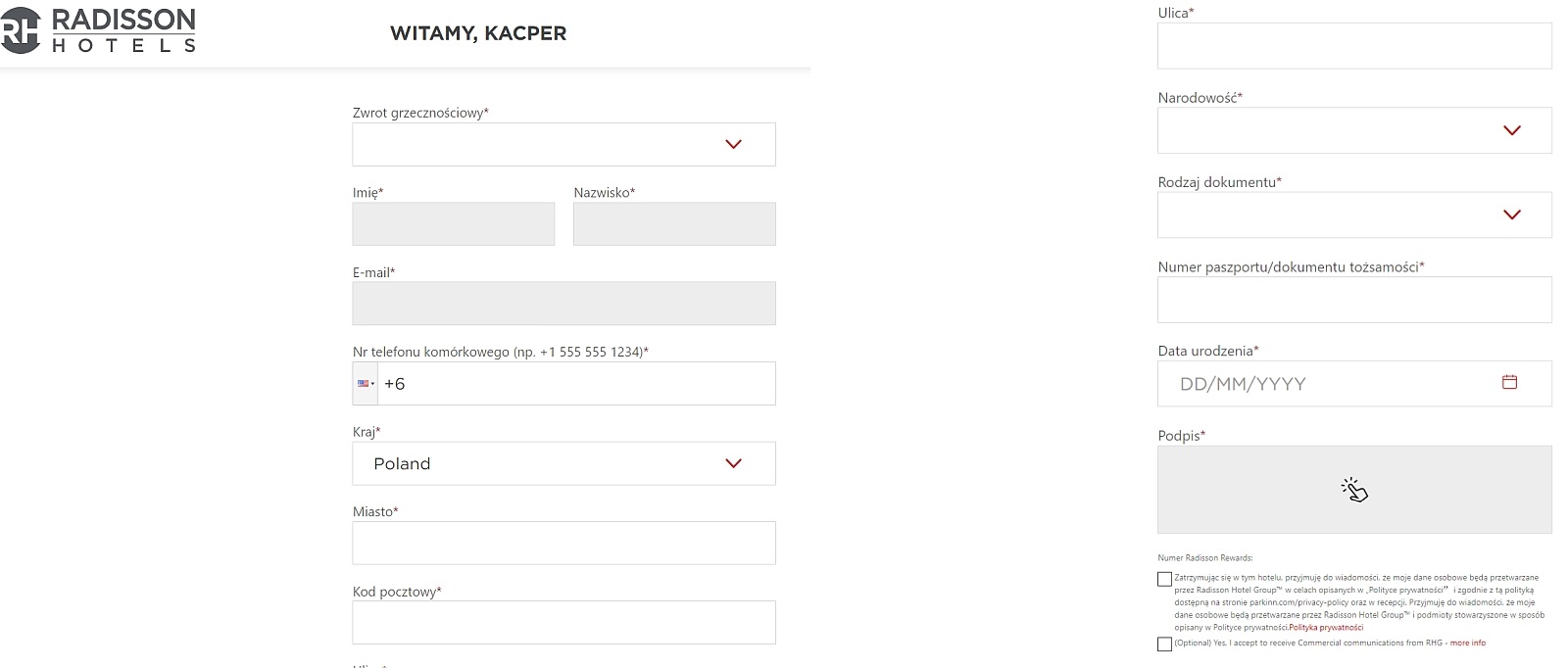Focus the passport/ID number field
1568x668 pixels.
point(1354,300)
